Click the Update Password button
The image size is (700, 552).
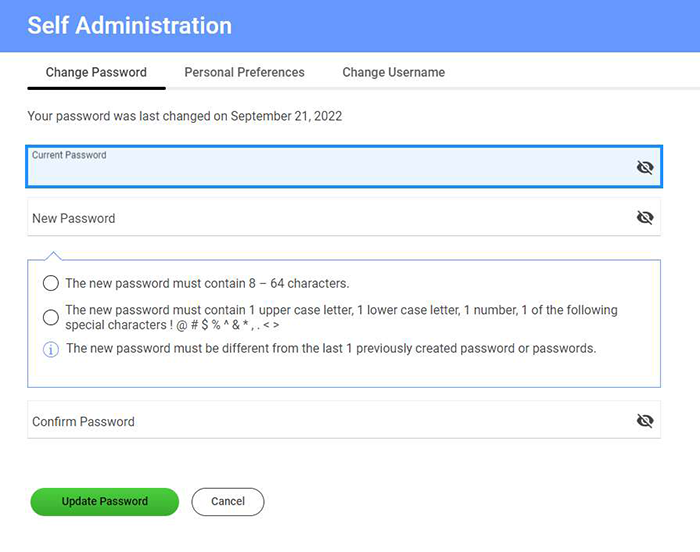coord(104,502)
